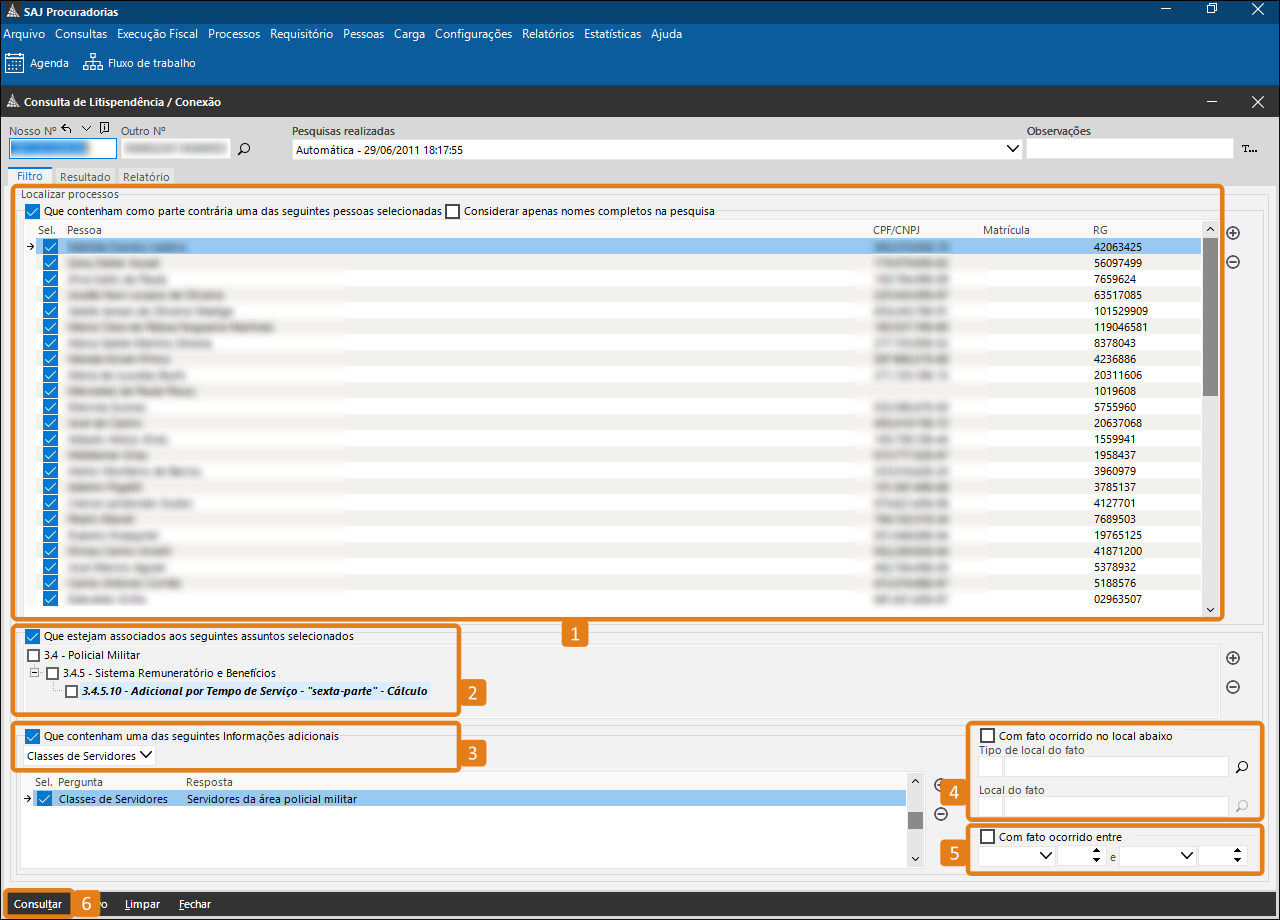Enable 'Com fato ocorrido entre' date filter
Image resolution: width=1280 pixels, height=920 pixels.
pyautogui.click(x=988, y=837)
